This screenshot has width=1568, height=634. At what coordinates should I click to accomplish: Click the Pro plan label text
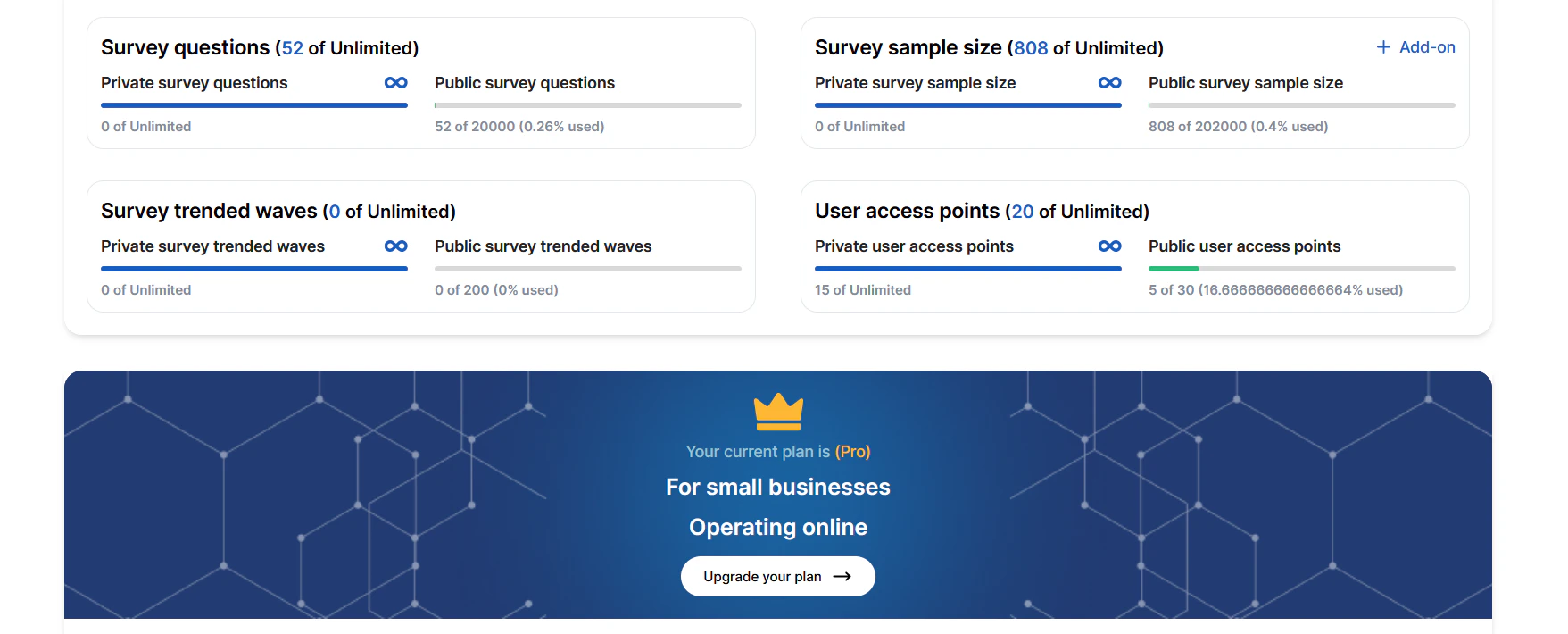(853, 451)
